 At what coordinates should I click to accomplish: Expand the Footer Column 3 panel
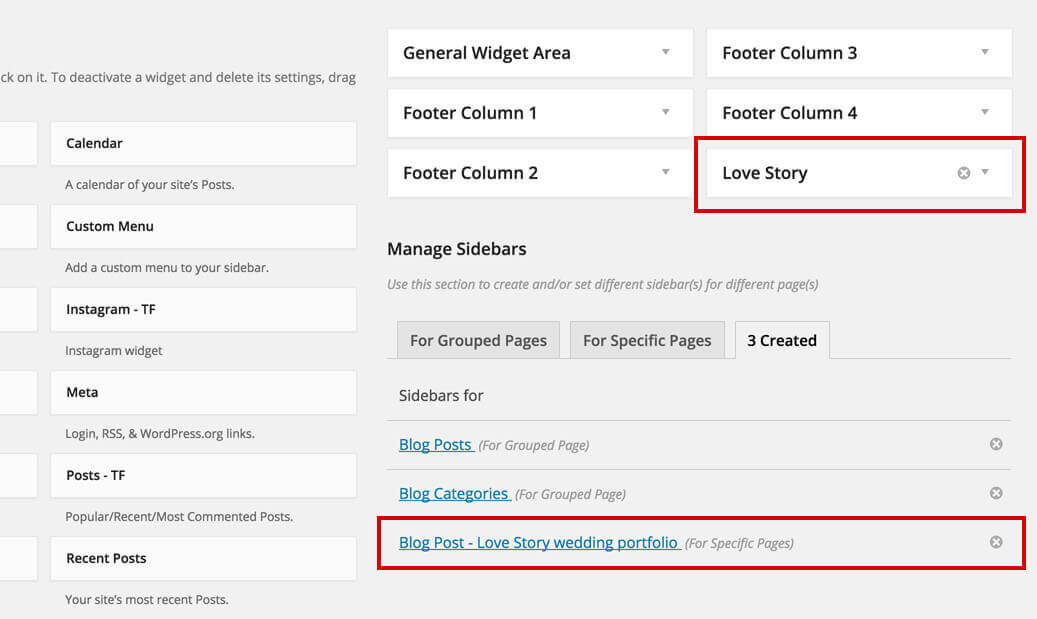(985, 53)
